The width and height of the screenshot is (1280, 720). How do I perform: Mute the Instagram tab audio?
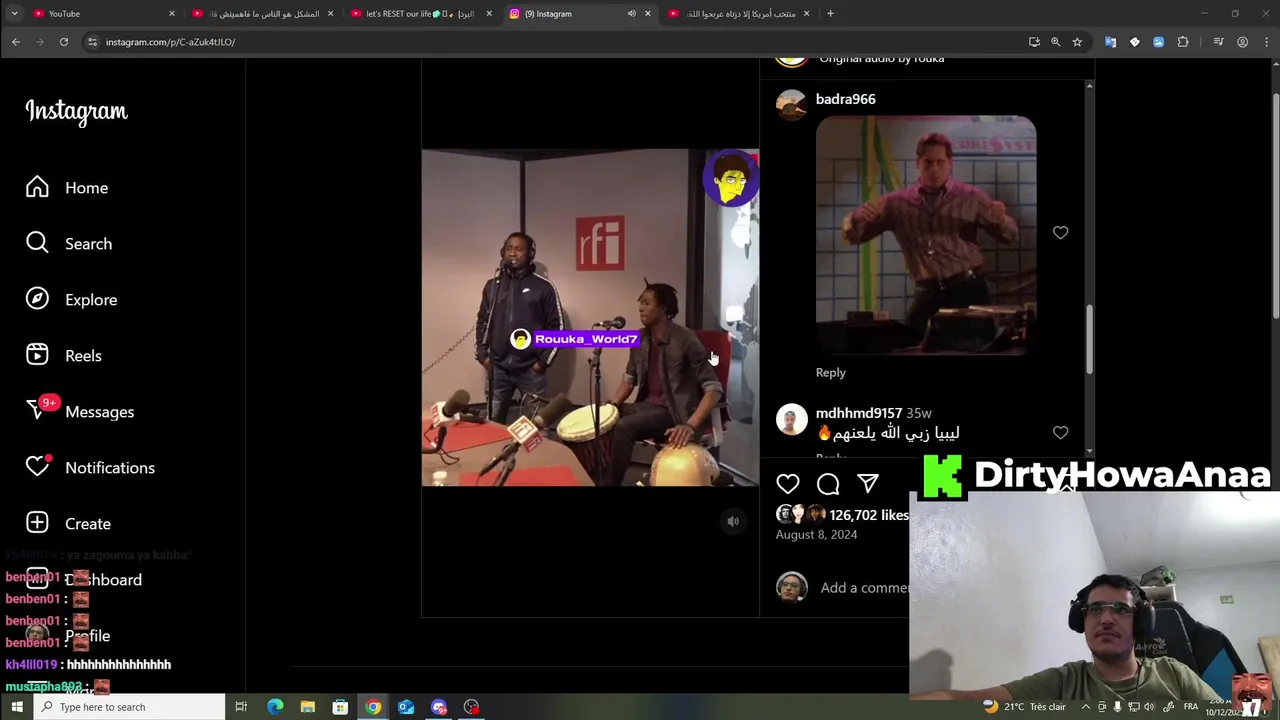(x=631, y=14)
